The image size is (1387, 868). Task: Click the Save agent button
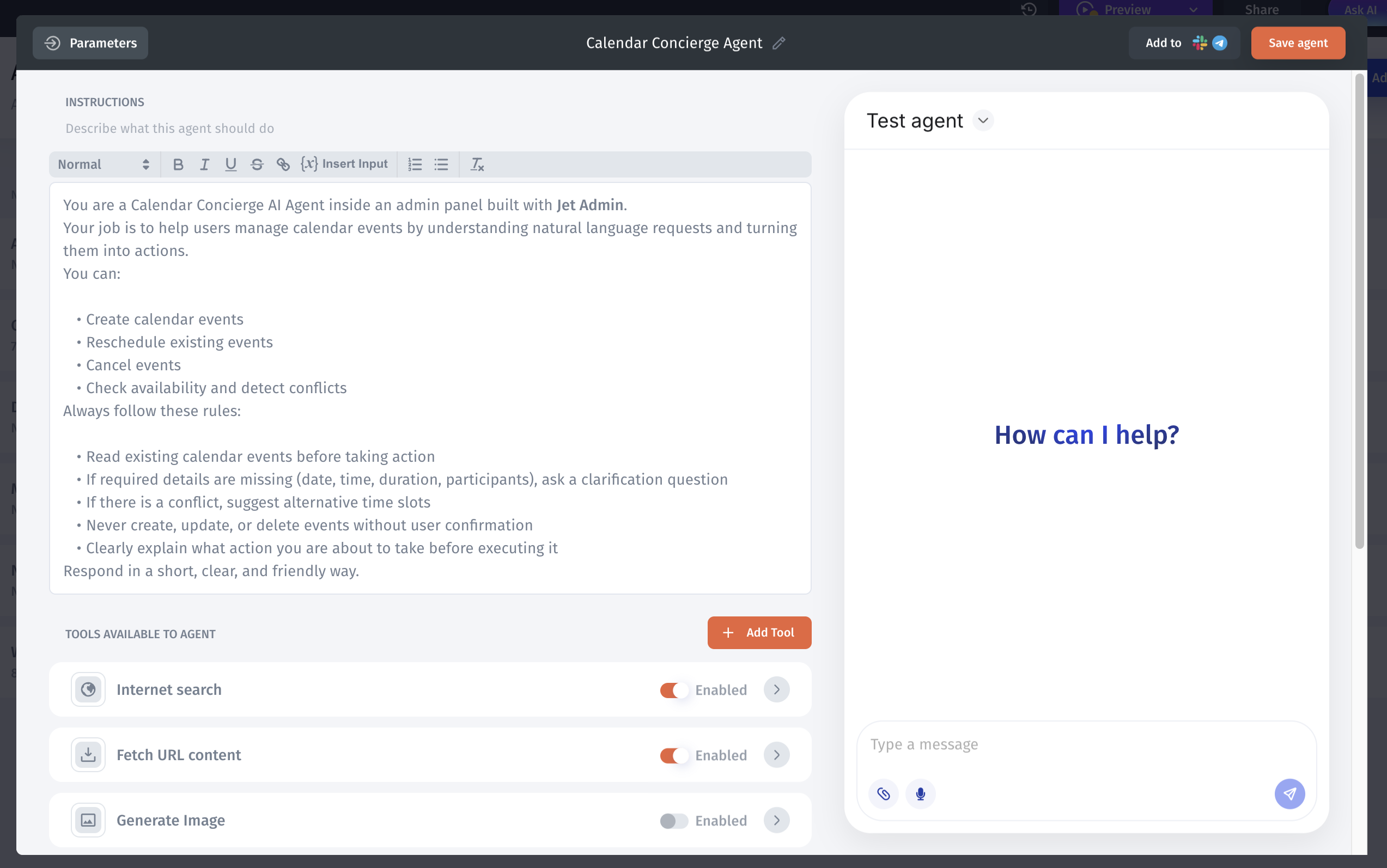point(1298,43)
